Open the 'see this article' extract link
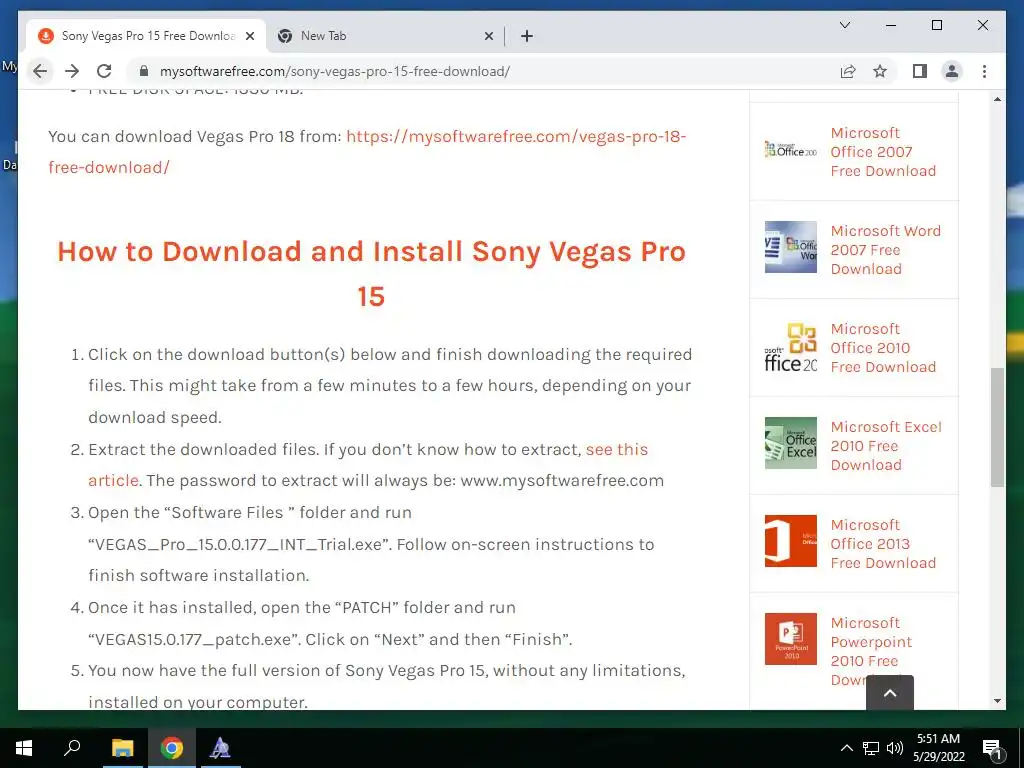This screenshot has height=768, width=1024. [x=368, y=465]
